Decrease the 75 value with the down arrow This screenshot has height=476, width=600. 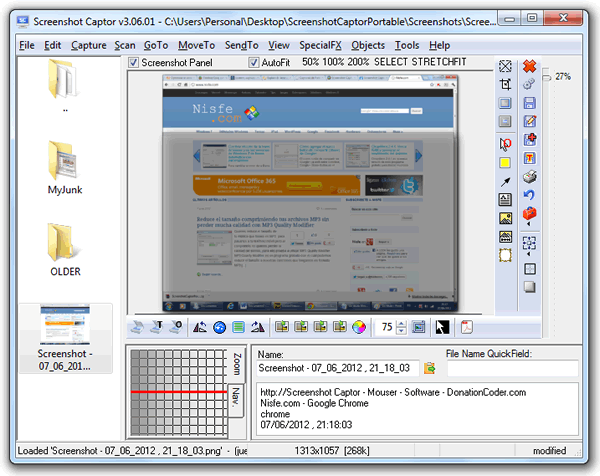coord(401,331)
